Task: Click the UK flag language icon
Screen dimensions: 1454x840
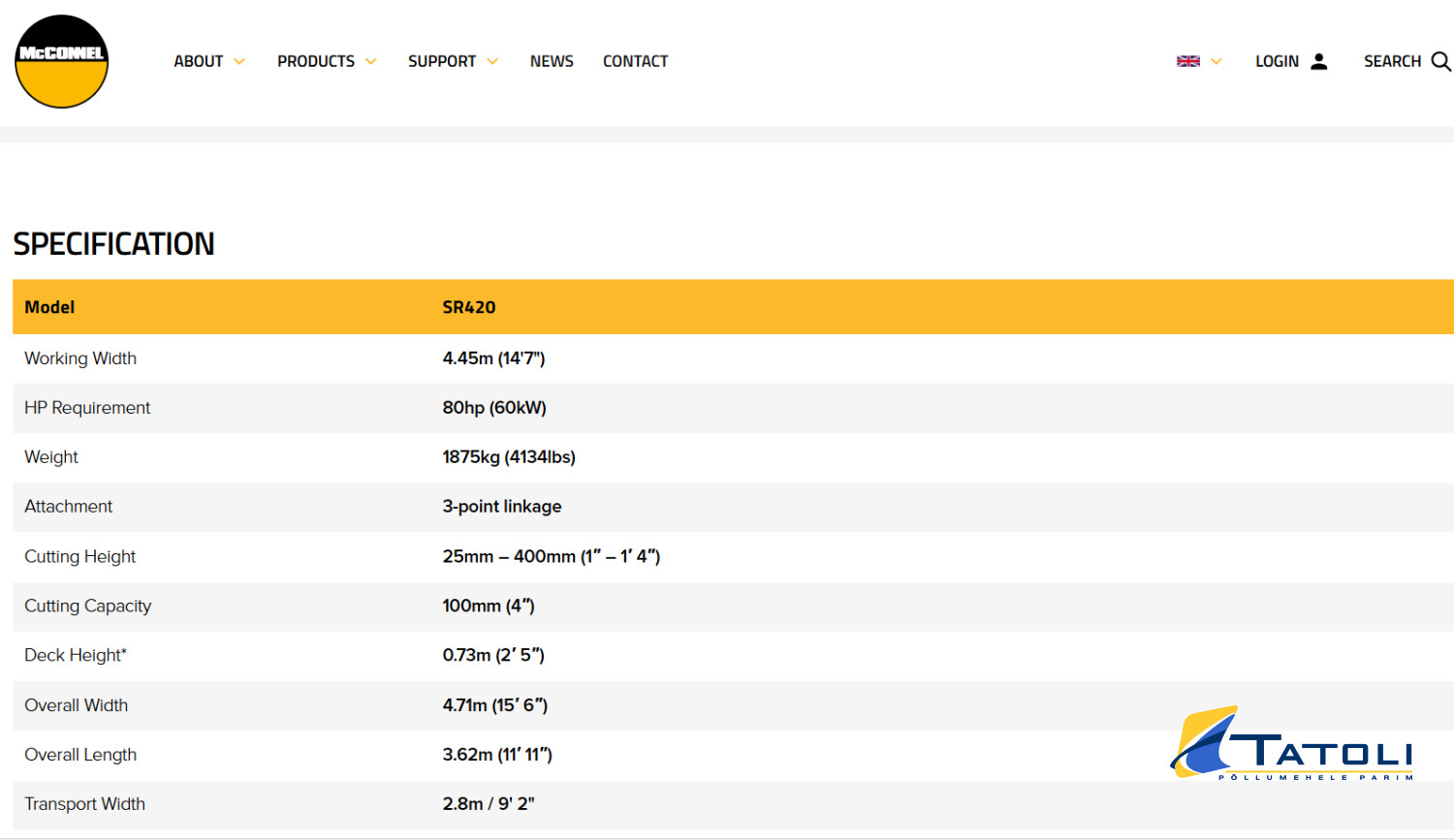Action: click(1187, 61)
